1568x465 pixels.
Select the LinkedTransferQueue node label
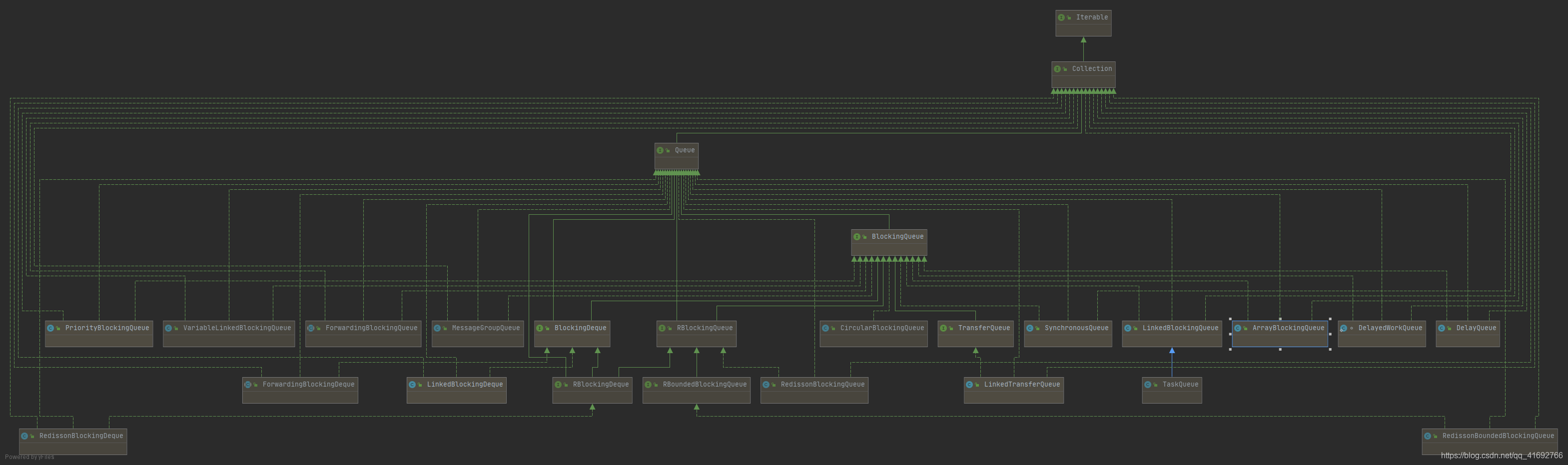click(x=1022, y=385)
